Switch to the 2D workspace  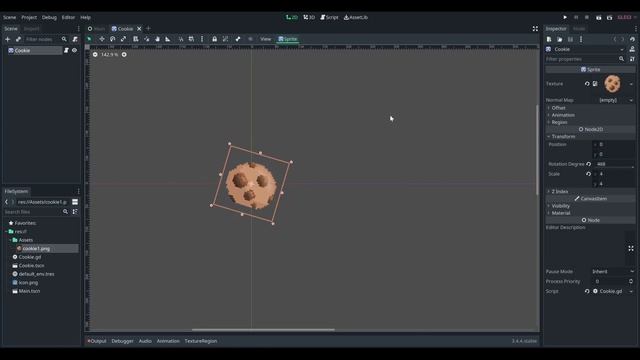(291, 17)
